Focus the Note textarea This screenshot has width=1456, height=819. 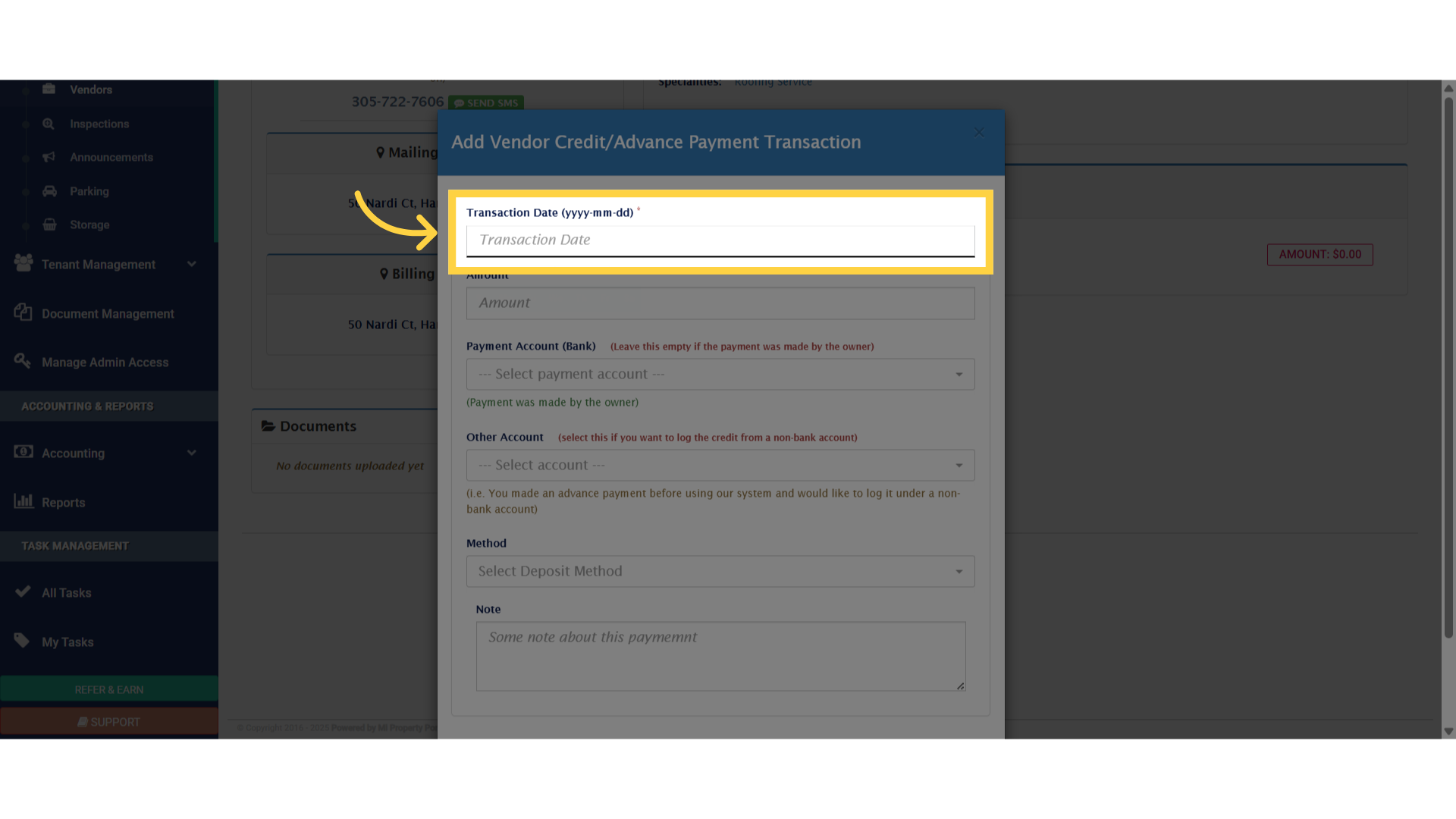click(x=720, y=657)
